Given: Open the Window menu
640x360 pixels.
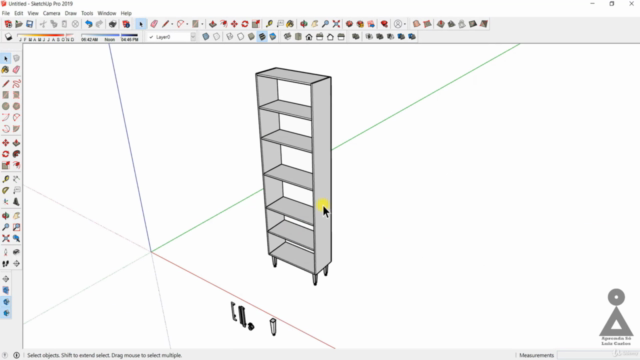Looking at the screenshot, I should (x=107, y=13).
